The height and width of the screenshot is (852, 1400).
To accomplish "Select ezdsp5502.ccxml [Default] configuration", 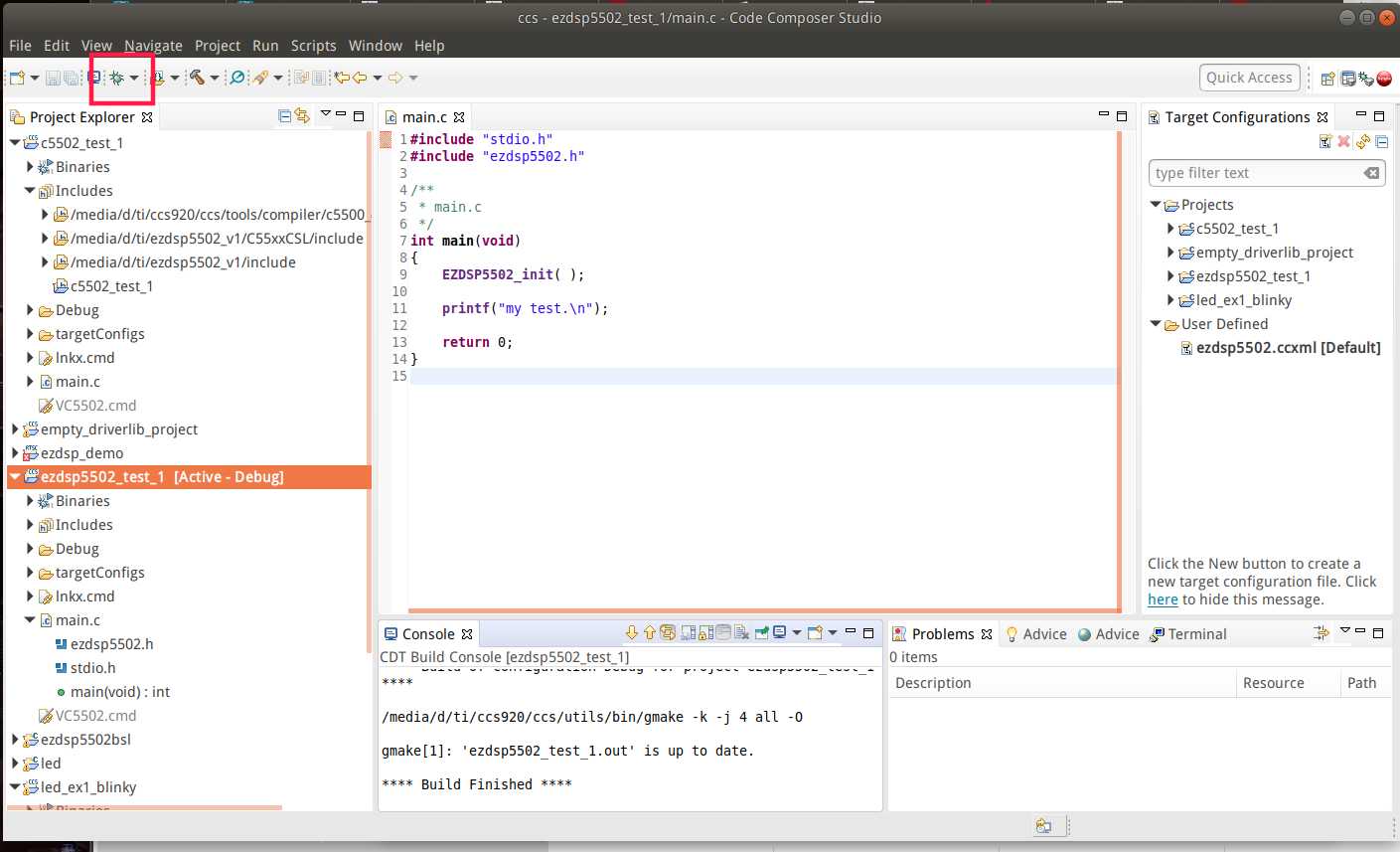I will tap(1280, 348).
